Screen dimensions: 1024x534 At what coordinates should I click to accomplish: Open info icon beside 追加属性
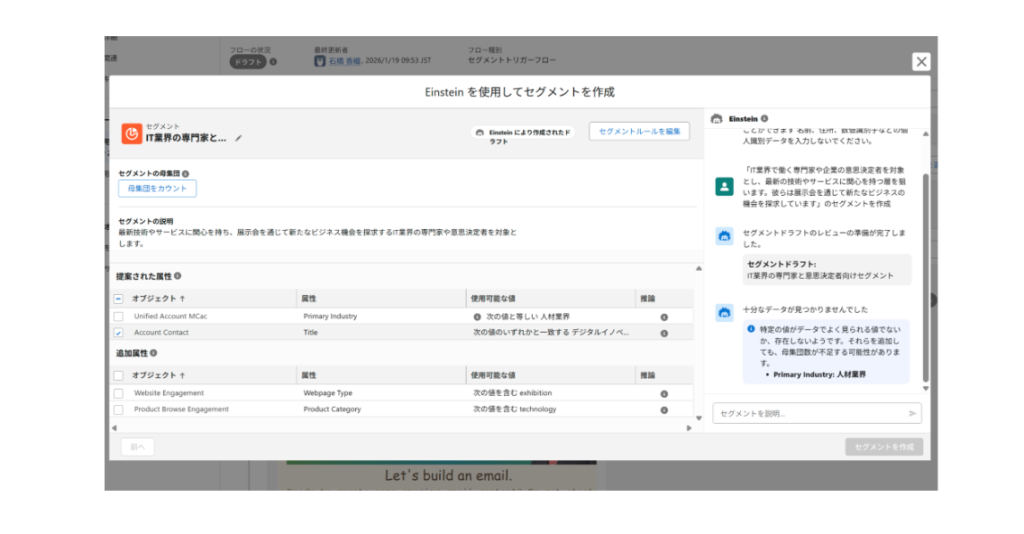tap(153, 353)
